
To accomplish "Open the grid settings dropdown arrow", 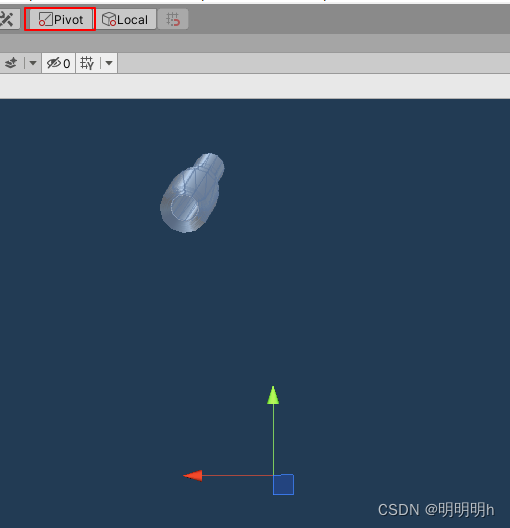I will coord(109,63).
